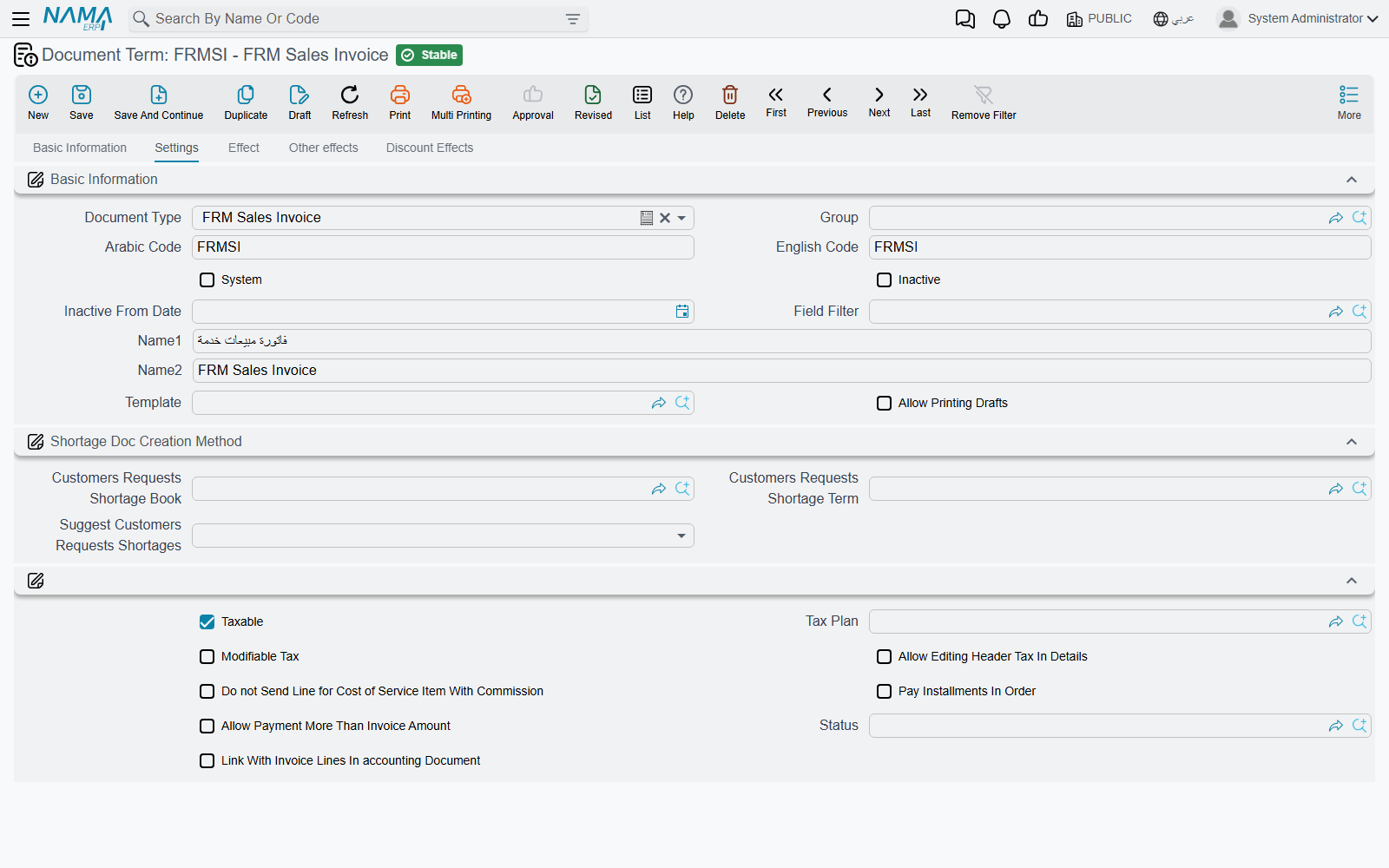Check Pay Installments In Order
The image size is (1389, 868).
coord(884,691)
